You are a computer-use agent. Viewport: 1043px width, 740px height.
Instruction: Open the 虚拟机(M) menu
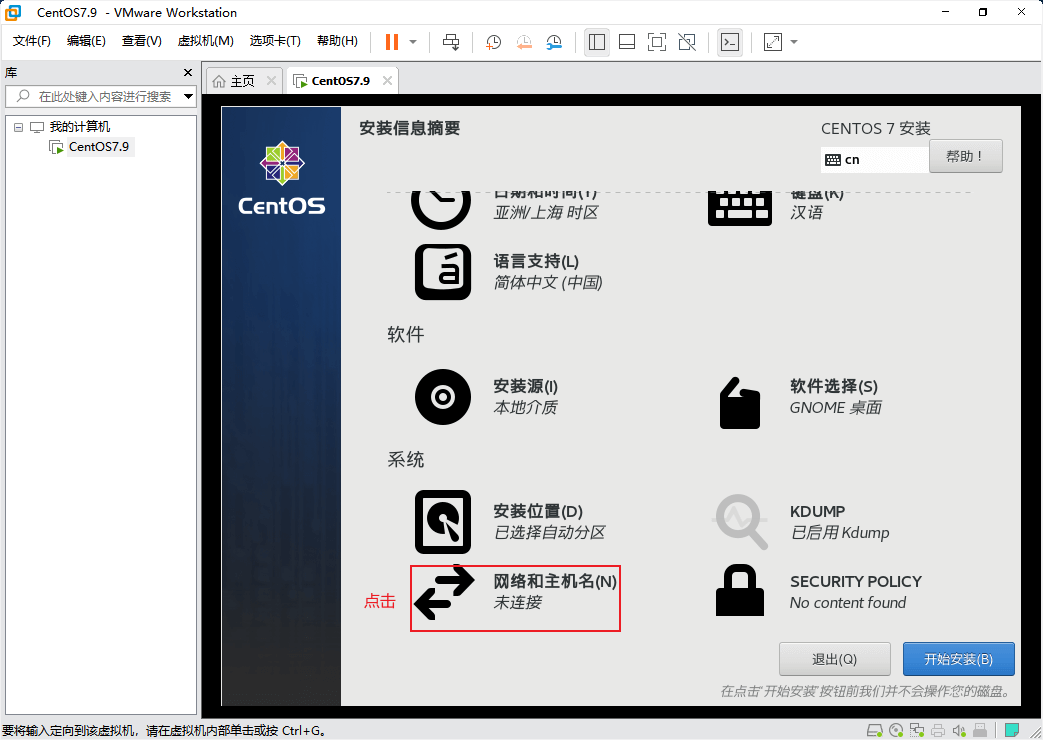point(206,41)
